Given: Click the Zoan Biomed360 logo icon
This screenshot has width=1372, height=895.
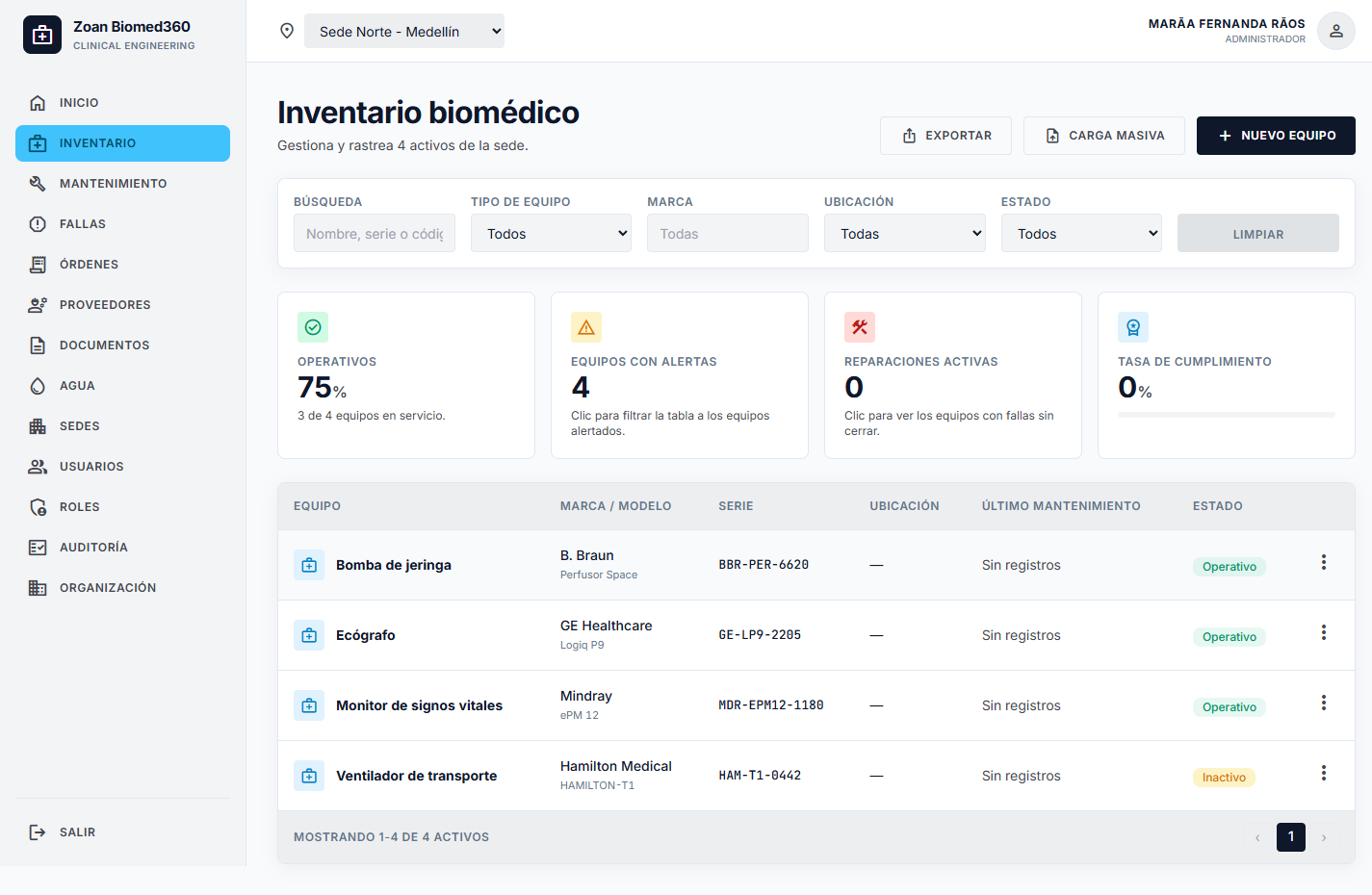Looking at the screenshot, I should click(x=42, y=35).
